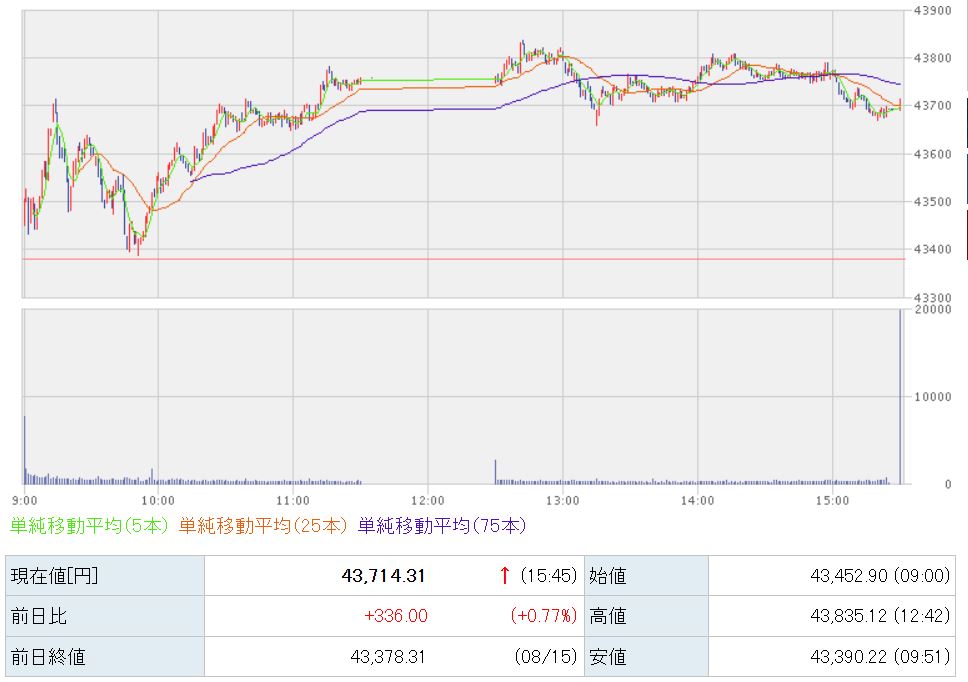The height and width of the screenshot is (682, 968).
Task: Click the 始値 opening price label
Action: click(x=607, y=576)
